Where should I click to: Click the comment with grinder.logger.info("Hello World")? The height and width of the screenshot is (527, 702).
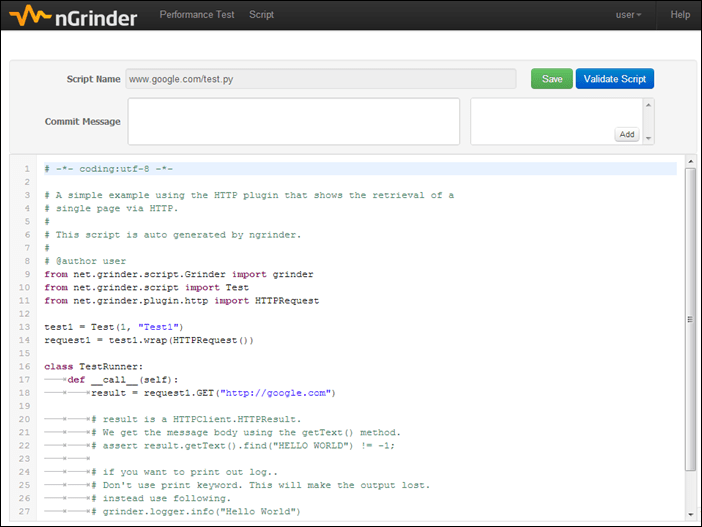(196, 511)
